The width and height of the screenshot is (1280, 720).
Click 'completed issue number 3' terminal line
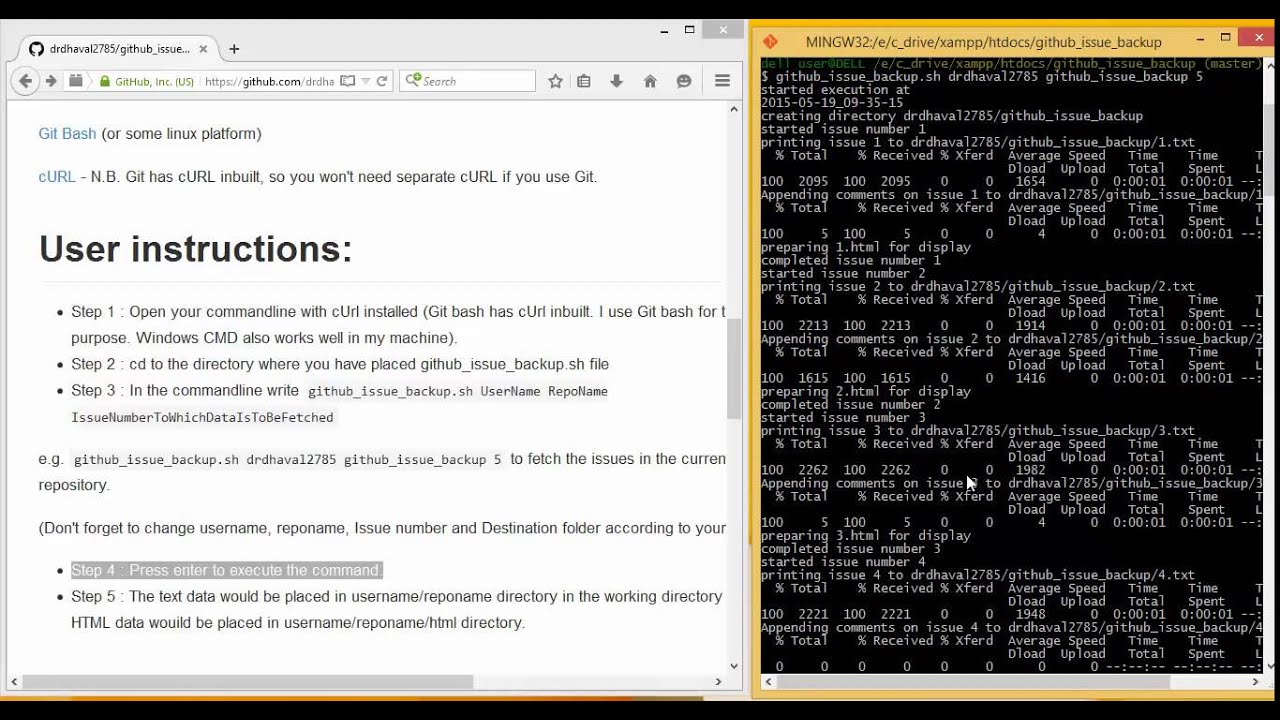coord(851,548)
